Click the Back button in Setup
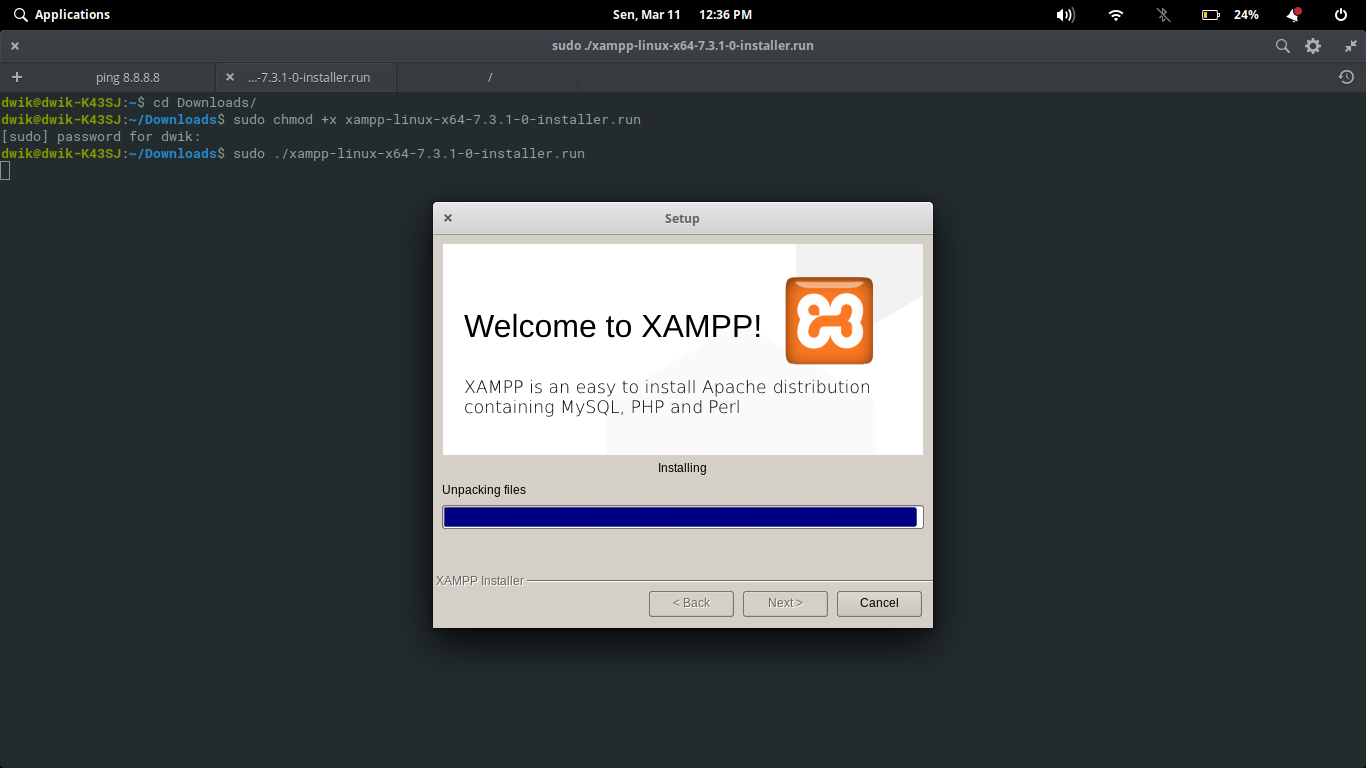 pyautogui.click(x=691, y=603)
